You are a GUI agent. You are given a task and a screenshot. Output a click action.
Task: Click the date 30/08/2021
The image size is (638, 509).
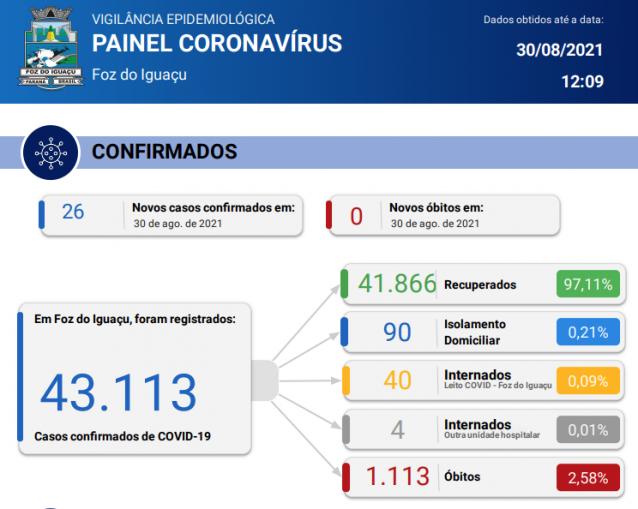(559, 50)
